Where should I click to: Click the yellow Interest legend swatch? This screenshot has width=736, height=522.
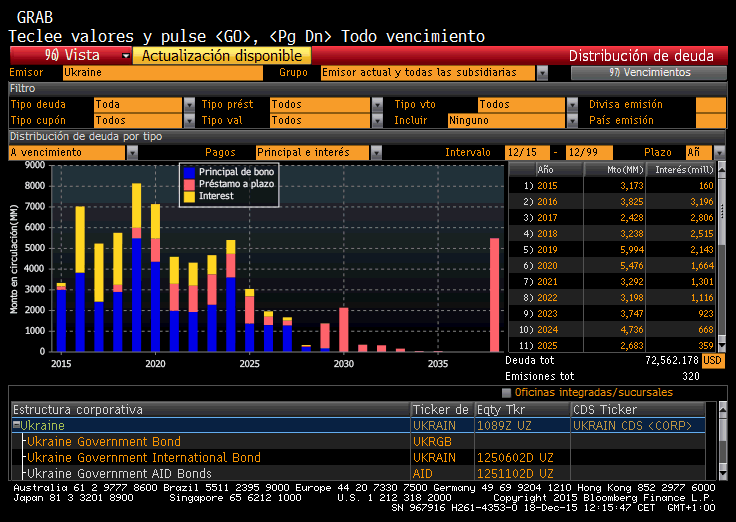189,196
